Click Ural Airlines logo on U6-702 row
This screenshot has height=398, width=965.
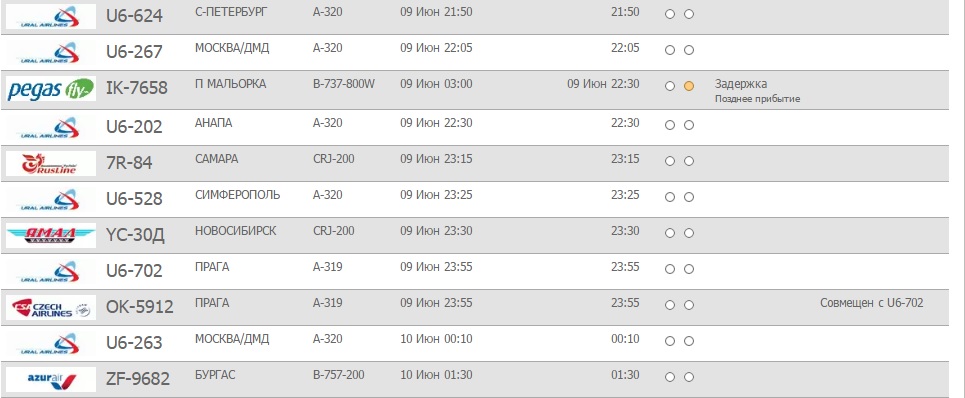tap(51, 271)
